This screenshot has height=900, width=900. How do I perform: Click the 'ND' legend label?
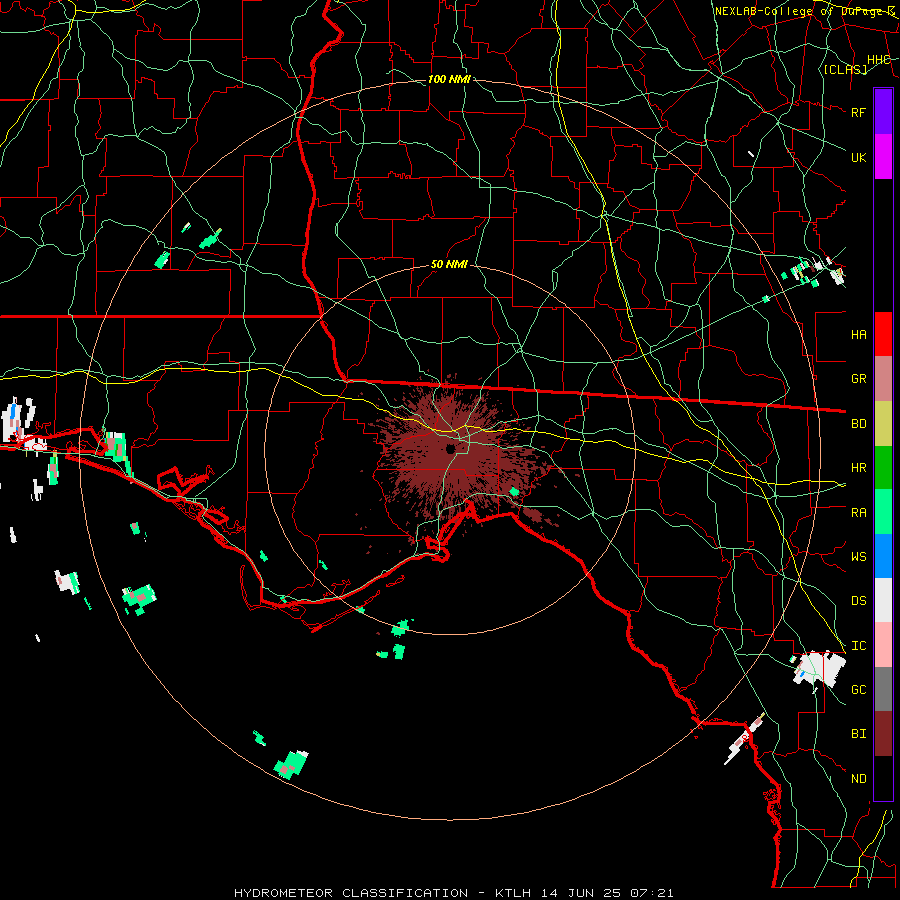coord(858,779)
